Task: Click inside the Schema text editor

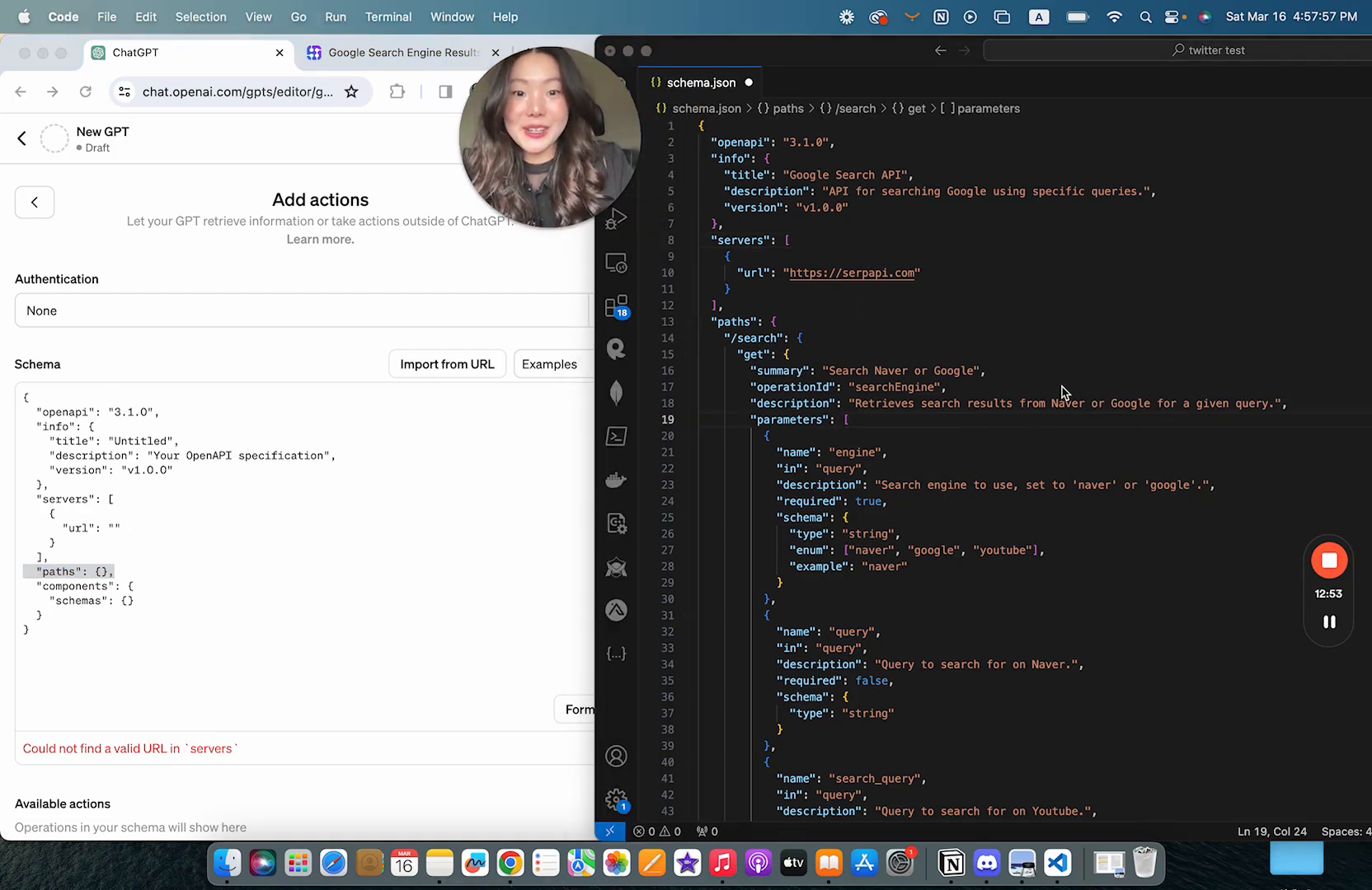Action: pyautogui.click(x=303, y=556)
